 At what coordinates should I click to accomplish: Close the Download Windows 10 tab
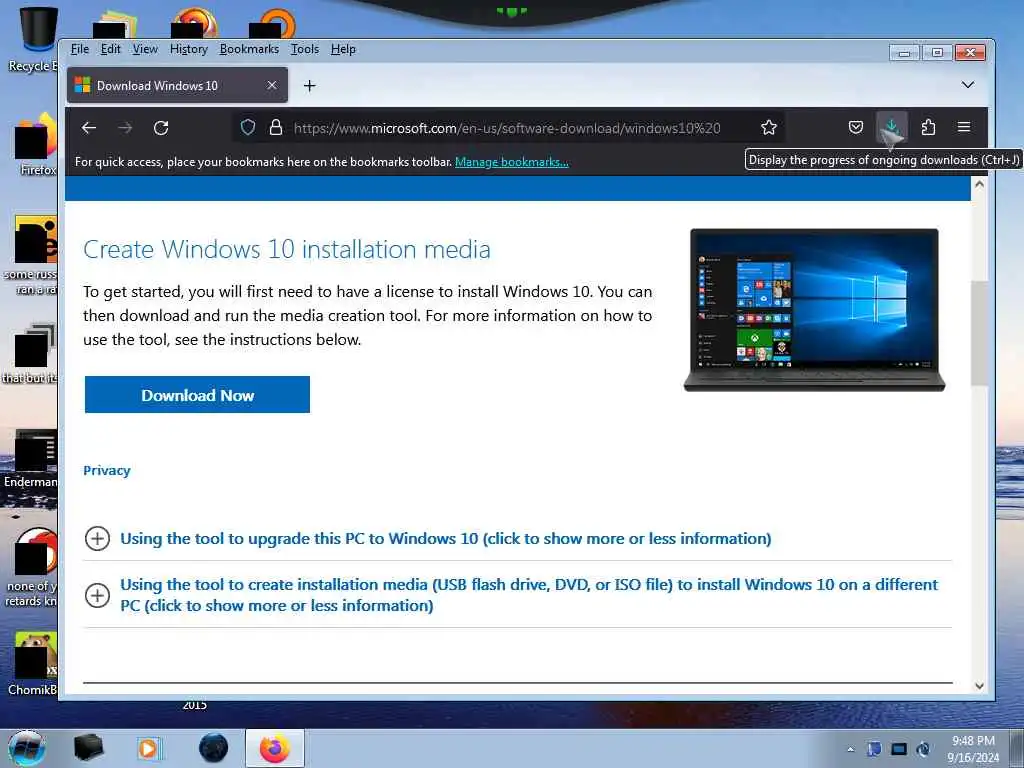coord(272,86)
